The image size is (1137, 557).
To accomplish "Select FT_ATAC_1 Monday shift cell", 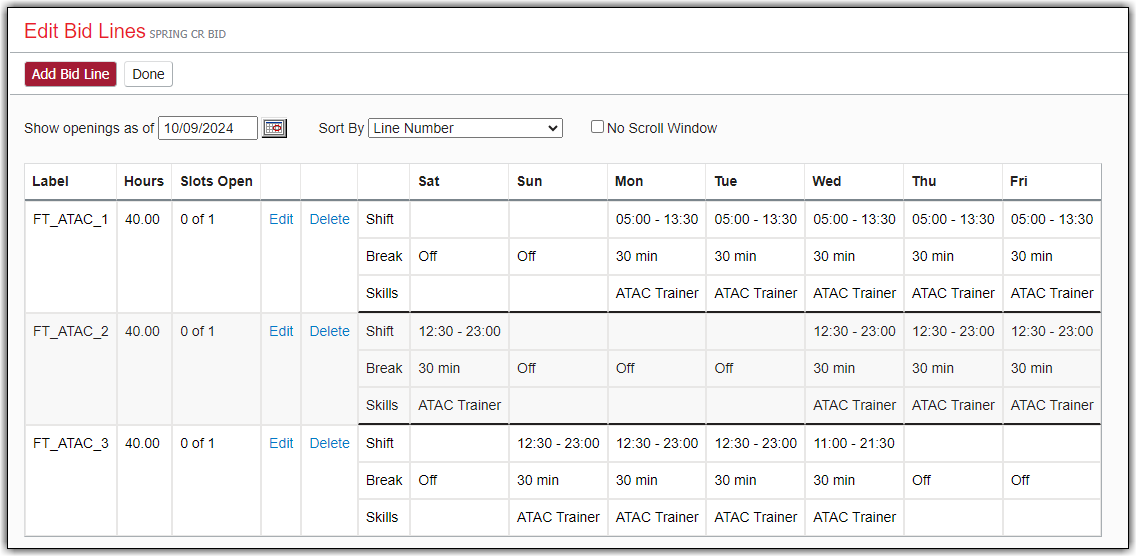I will click(x=656, y=219).
